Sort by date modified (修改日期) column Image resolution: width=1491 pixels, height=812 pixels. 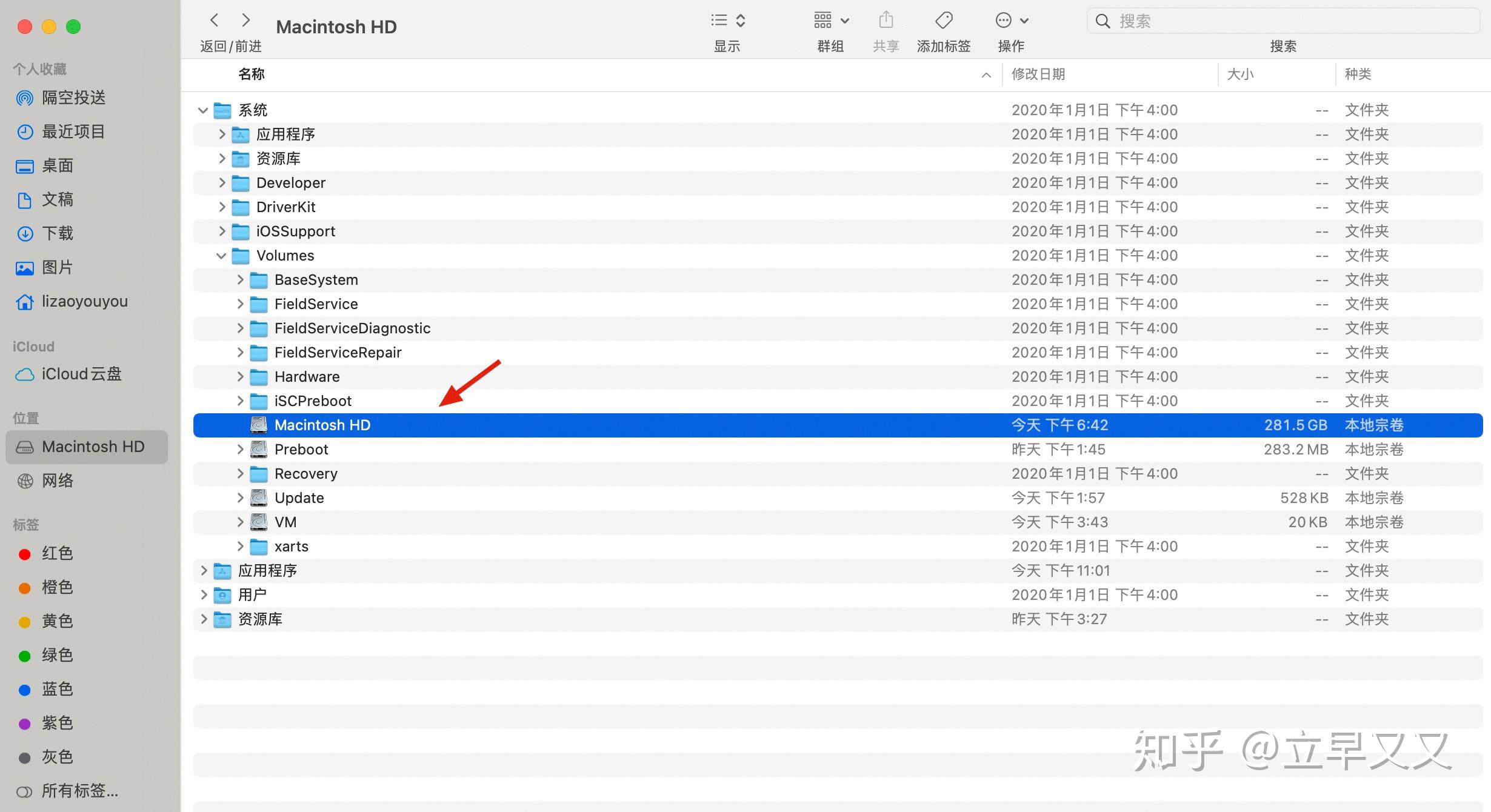tap(1038, 74)
